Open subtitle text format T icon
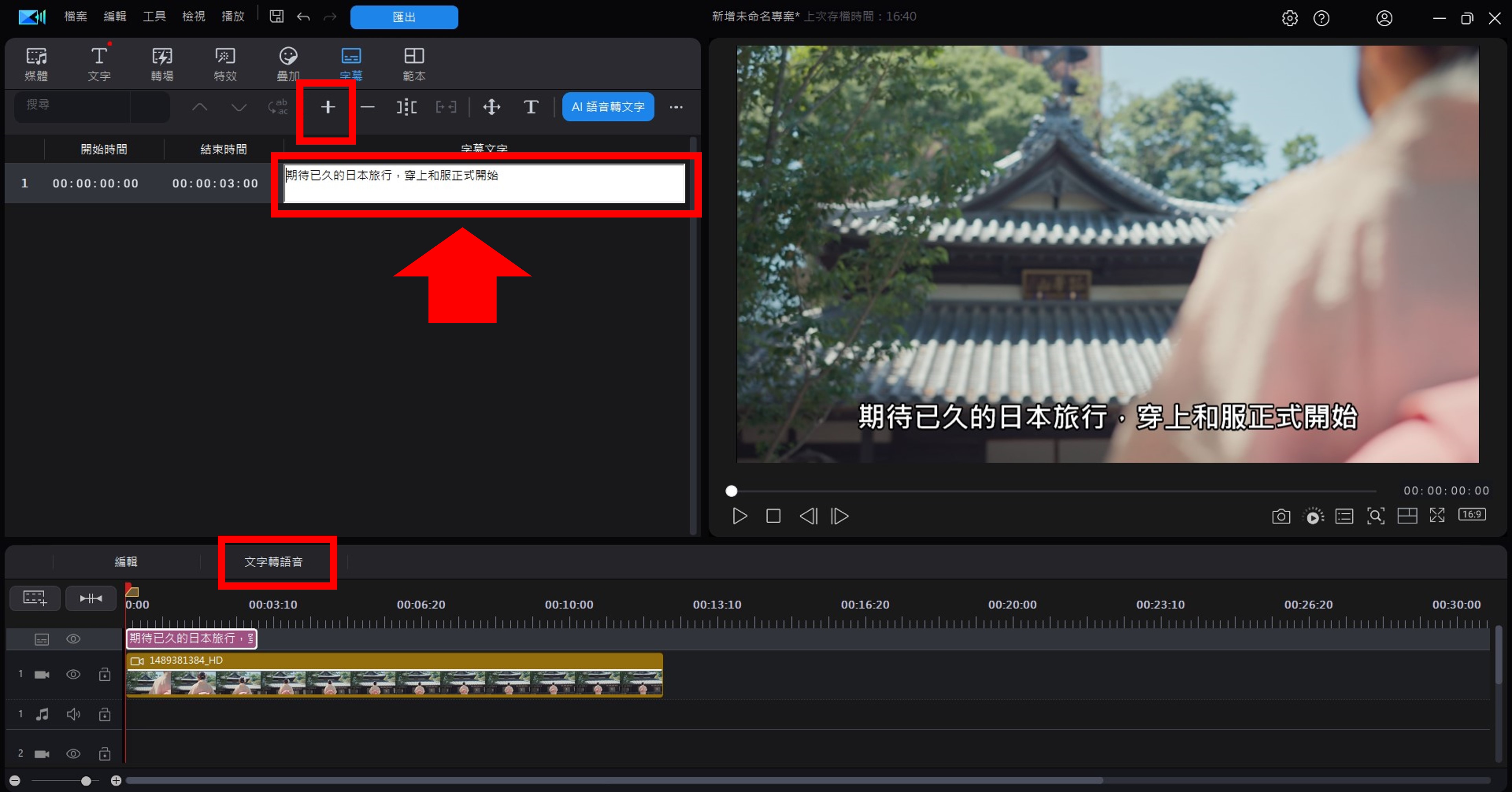This screenshot has width=1512, height=792. click(x=531, y=107)
